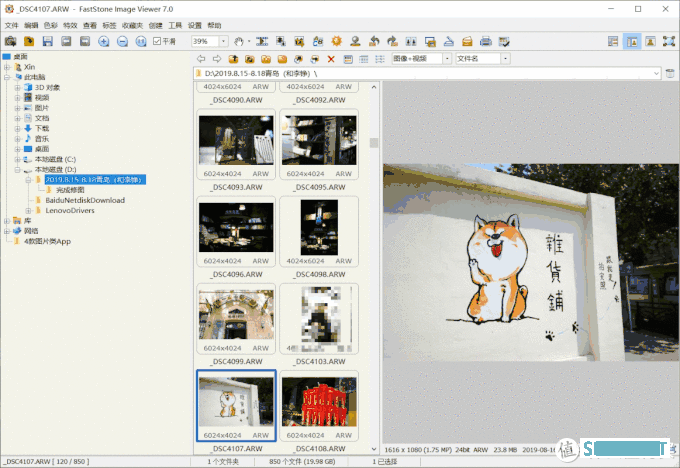Select the 4款图片类App folder
Screen dimensions: 680x468
47,241
